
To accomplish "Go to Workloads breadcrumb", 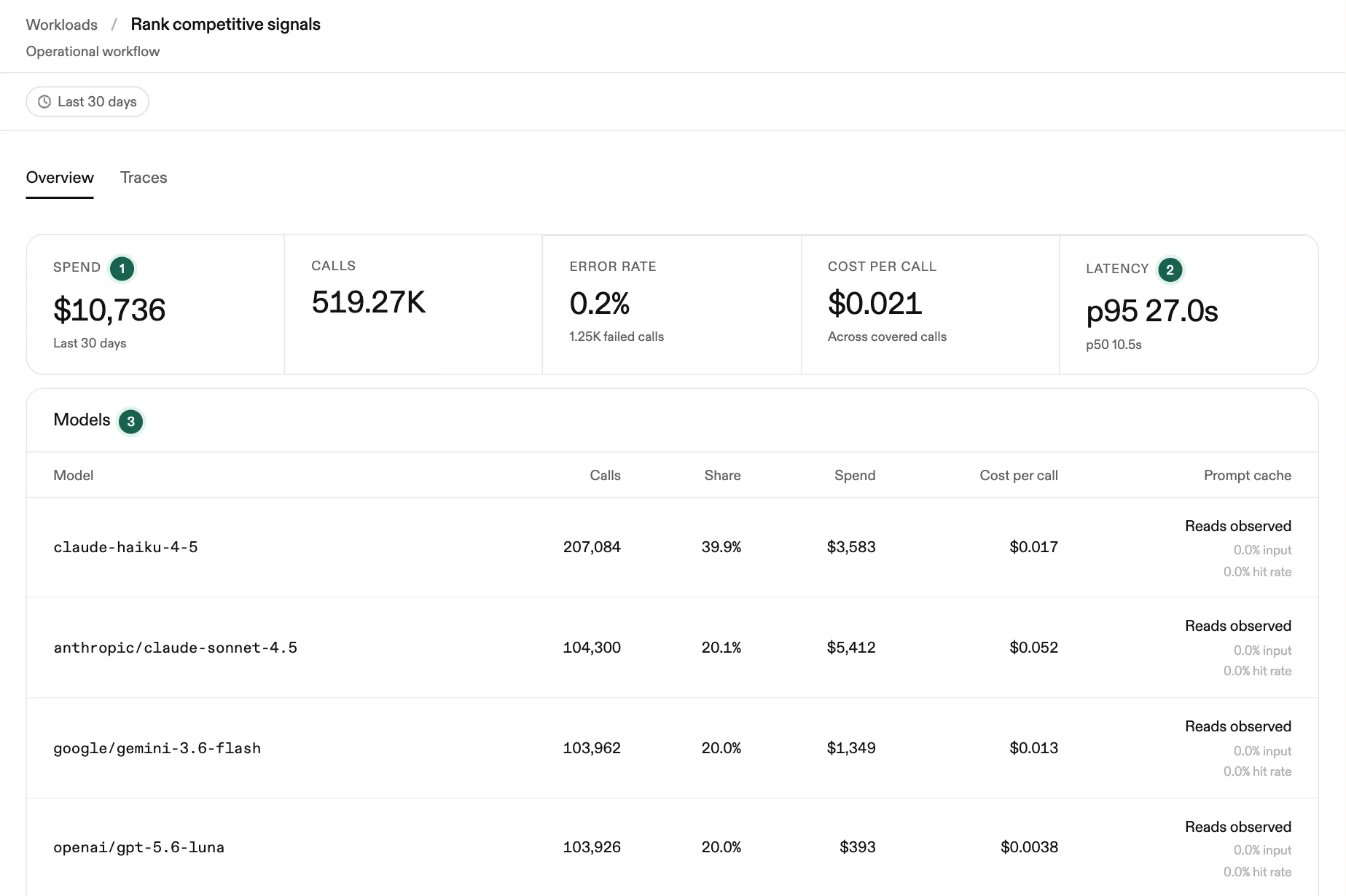I will (x=62, y=25).
